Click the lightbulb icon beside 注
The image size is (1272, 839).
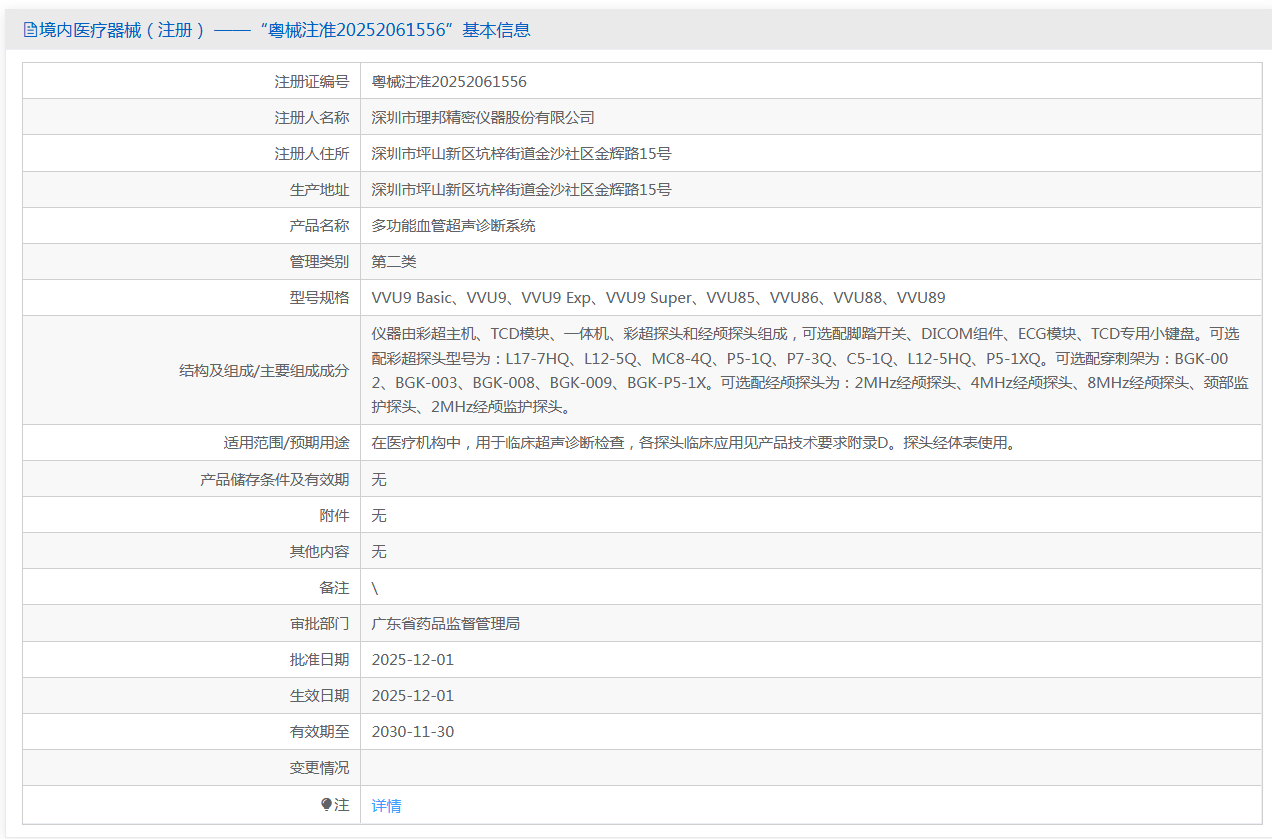tap(326, 805)
